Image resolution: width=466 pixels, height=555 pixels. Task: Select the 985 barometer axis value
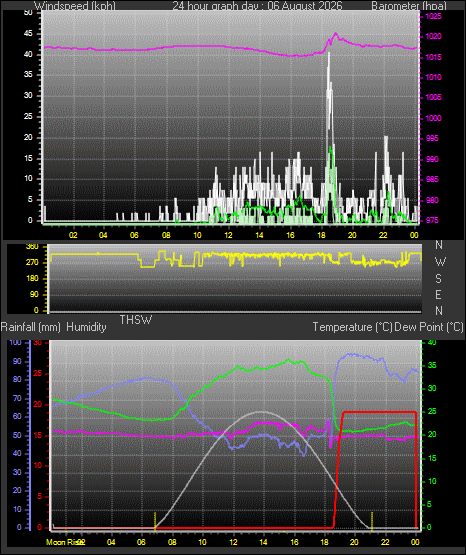(x=432, y=179)
